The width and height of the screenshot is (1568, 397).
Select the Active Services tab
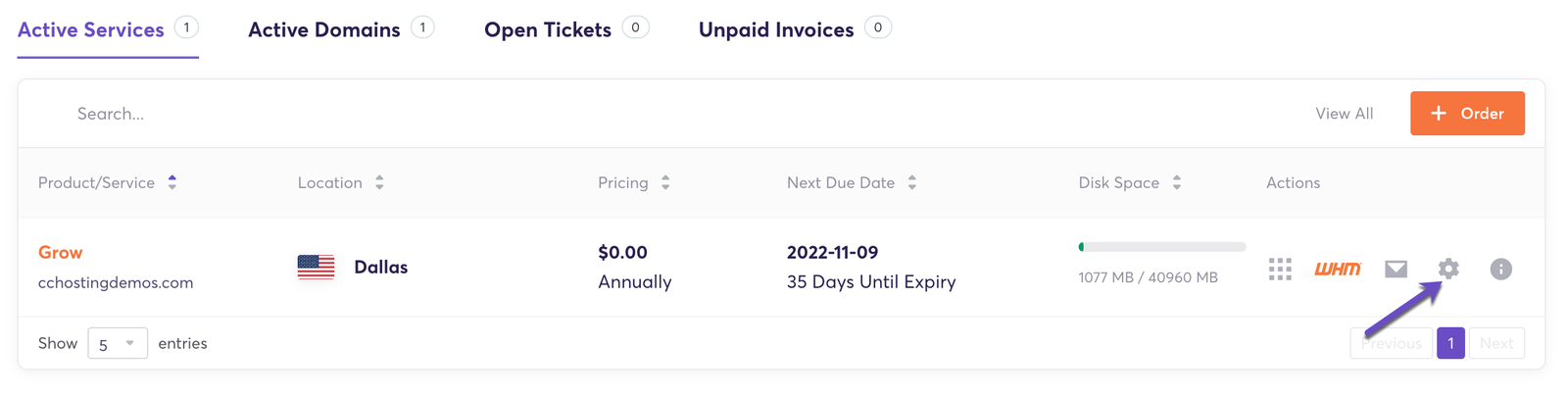click(x=91, y=30)
